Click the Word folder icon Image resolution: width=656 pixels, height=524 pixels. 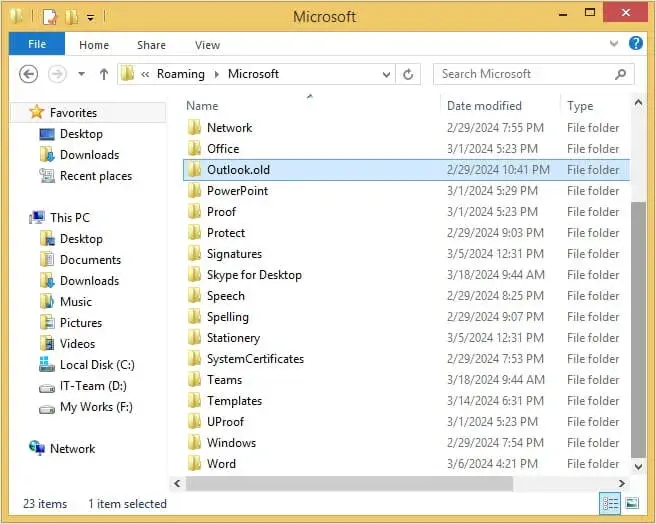click(194, 464)
